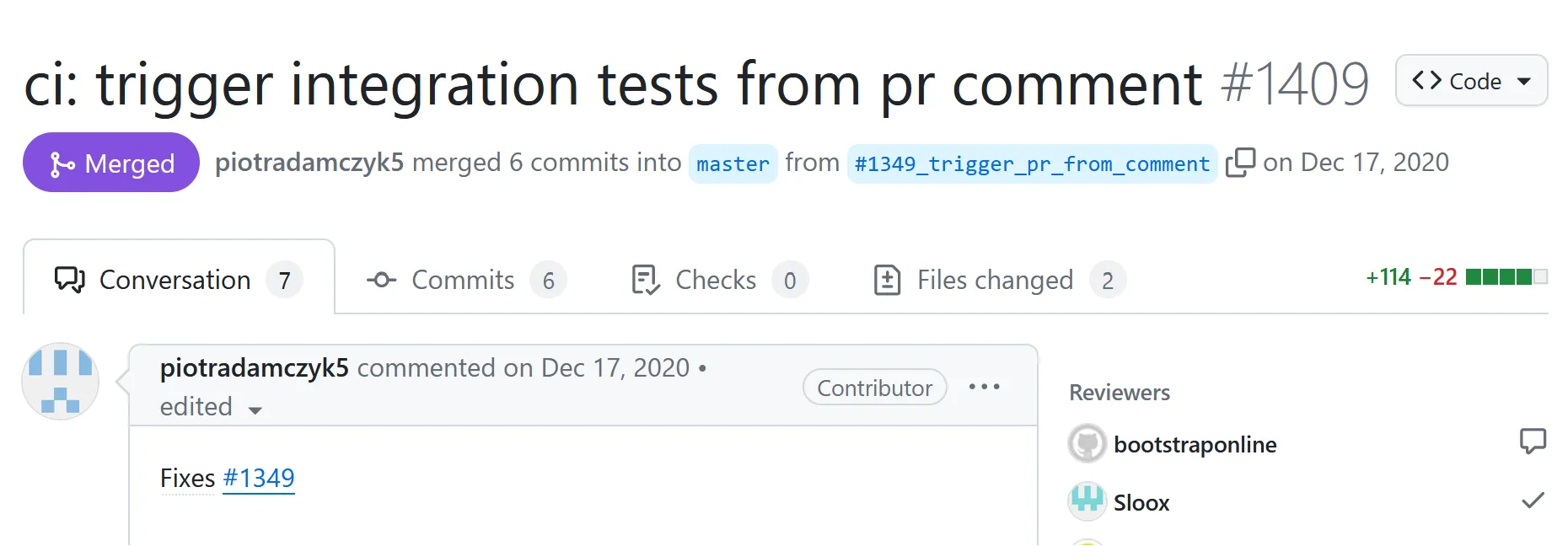The width and height of the screenshot is (1568, 546).
Task: Click the purple Merged status badge
Action: coord(111,163)
